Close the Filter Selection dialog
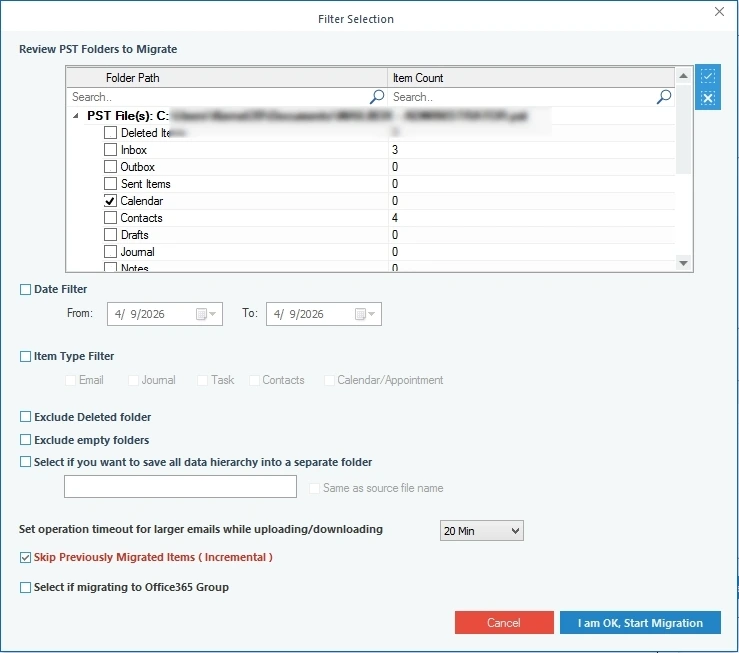Image resolution: width=739 pixels, height=653 pixels. tap(719, 12)
